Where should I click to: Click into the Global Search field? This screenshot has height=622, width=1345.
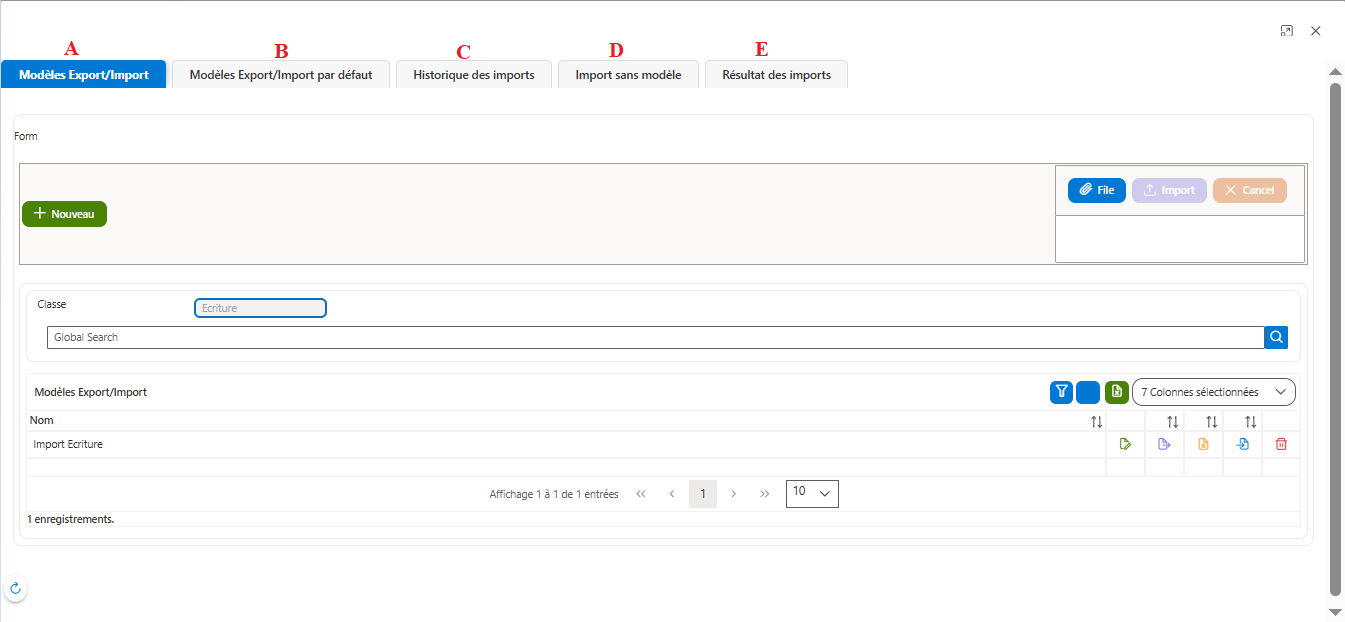pyautogui.click(x=655, y=337)
